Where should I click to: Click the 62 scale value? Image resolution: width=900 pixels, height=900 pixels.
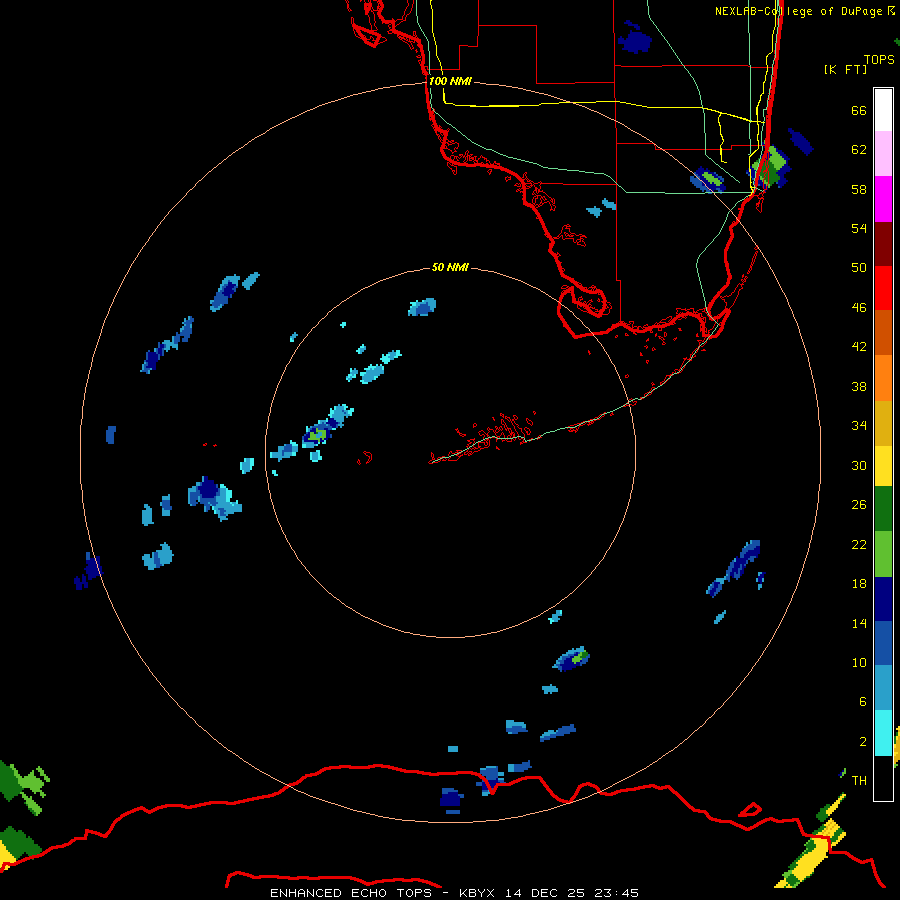click(x=859, y=149)
